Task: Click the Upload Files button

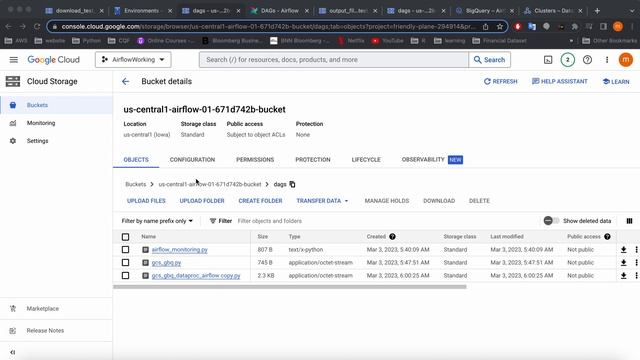Action: pos(146,201)
